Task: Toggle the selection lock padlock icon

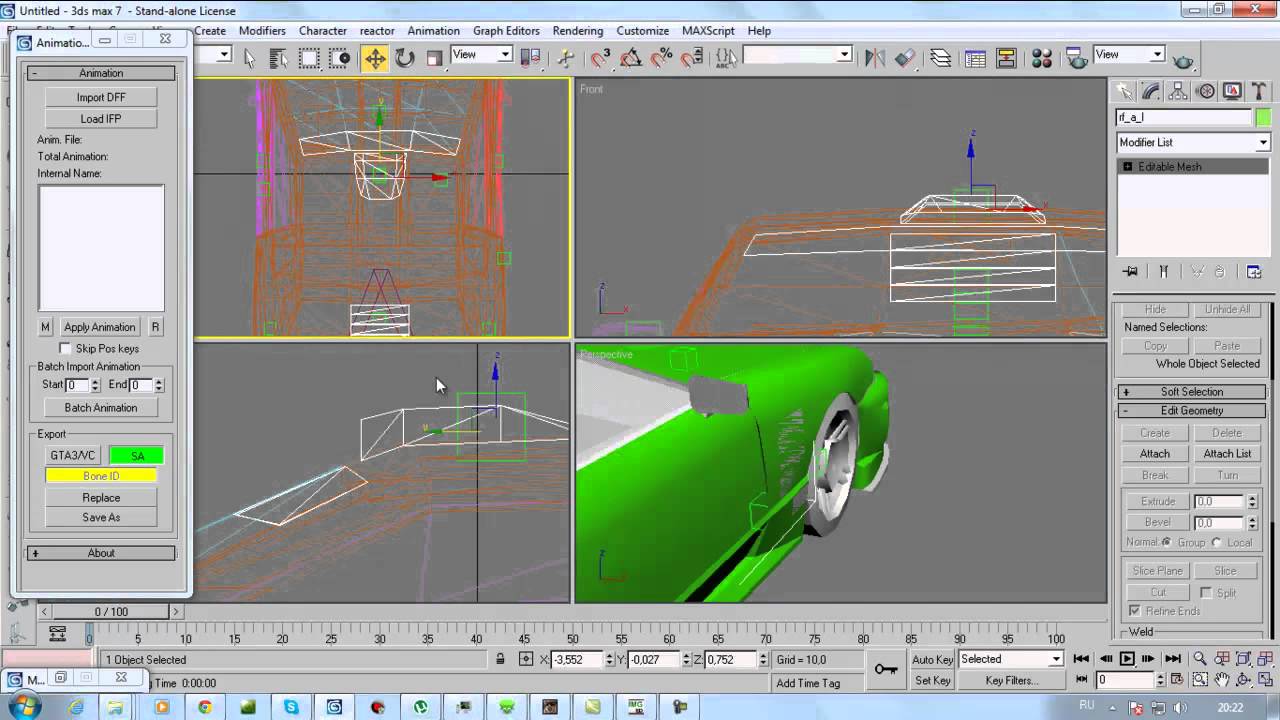Action: (500, 659)
